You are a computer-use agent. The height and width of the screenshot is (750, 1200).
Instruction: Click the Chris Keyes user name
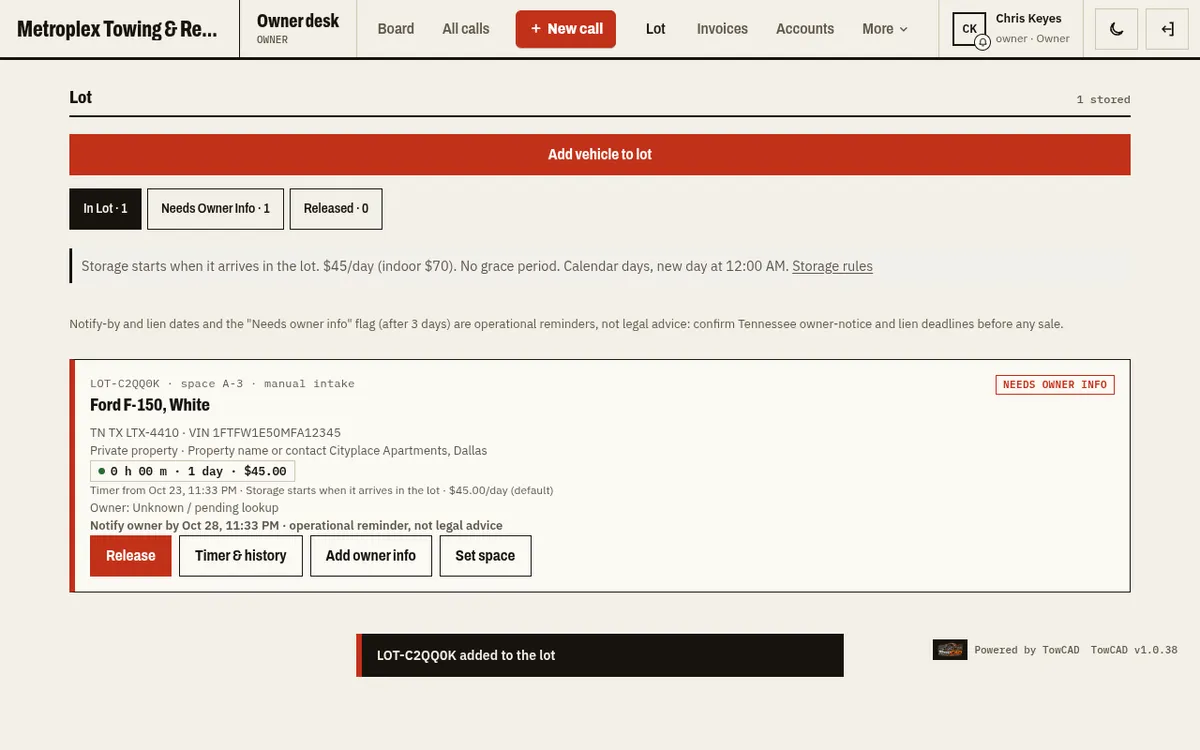[1029, 19]
